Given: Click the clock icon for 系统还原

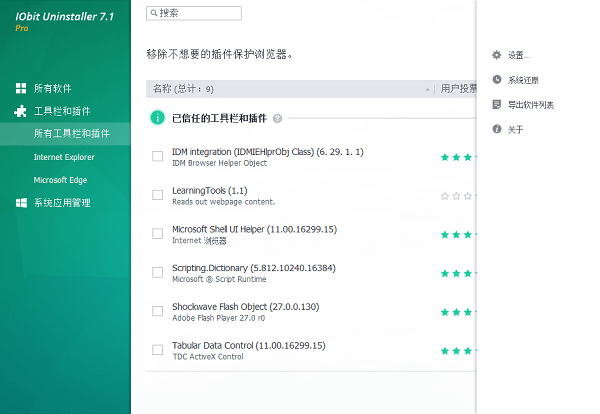Looking at the screenshot, I should 497,80.
